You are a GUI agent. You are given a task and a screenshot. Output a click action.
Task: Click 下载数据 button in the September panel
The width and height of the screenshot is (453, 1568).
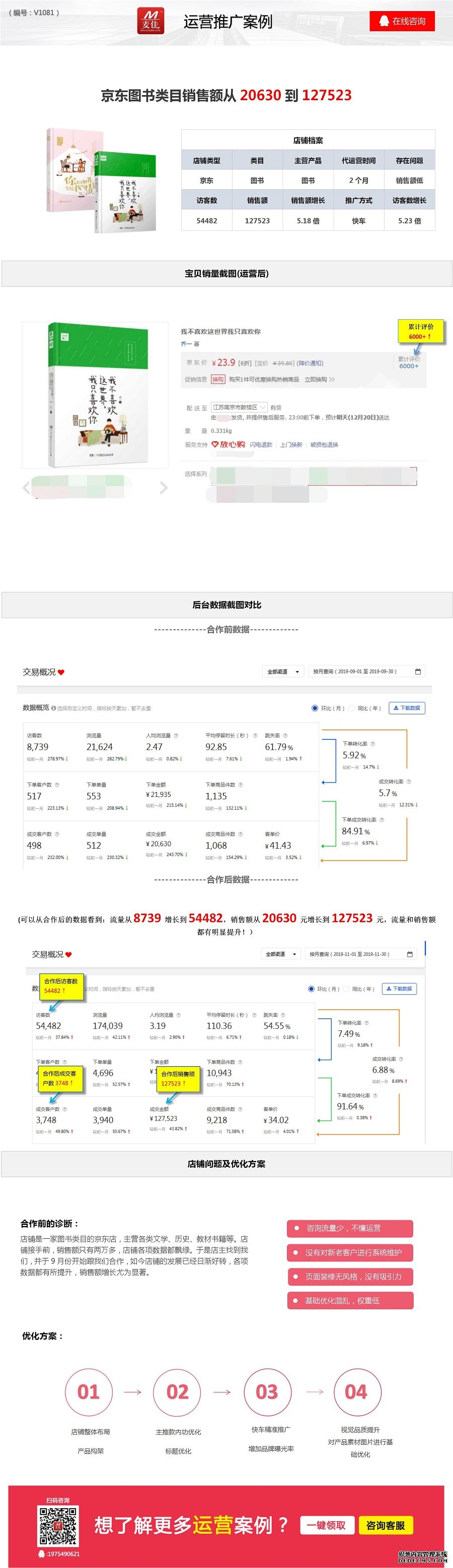407,708
